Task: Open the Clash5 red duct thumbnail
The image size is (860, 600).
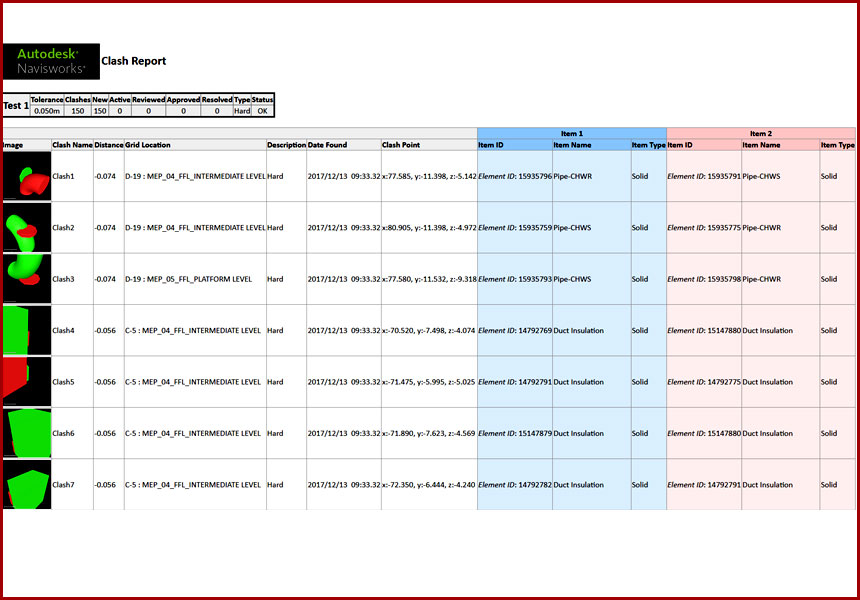Action: tap(27, 382)
